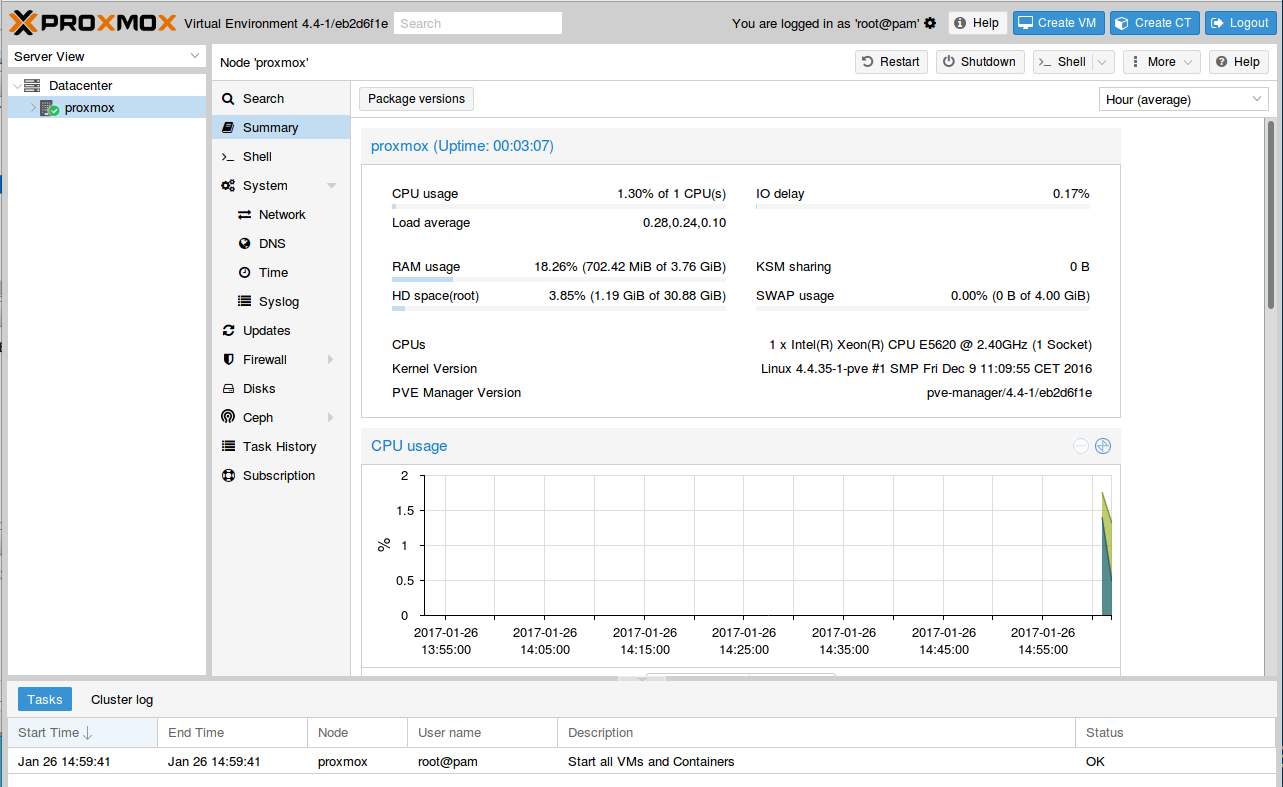Click the Package versions button

[416, 99]
